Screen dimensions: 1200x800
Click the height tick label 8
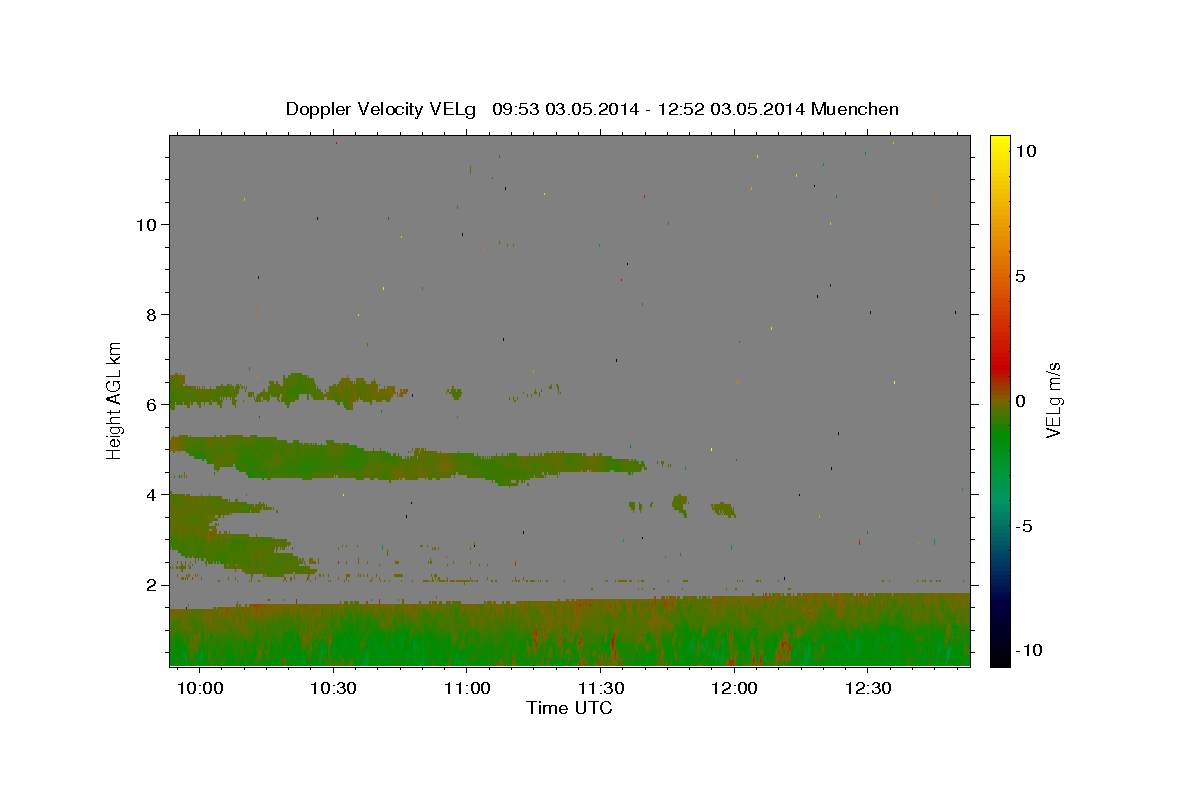point(153,315)
